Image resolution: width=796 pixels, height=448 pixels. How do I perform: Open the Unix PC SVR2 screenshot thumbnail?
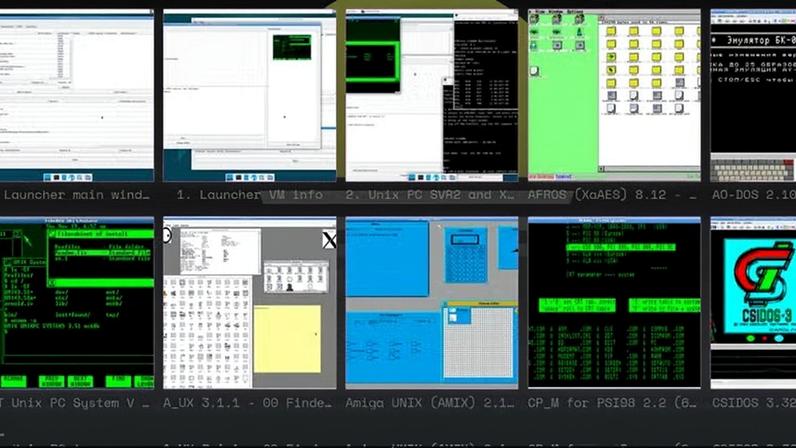(432, 95)
